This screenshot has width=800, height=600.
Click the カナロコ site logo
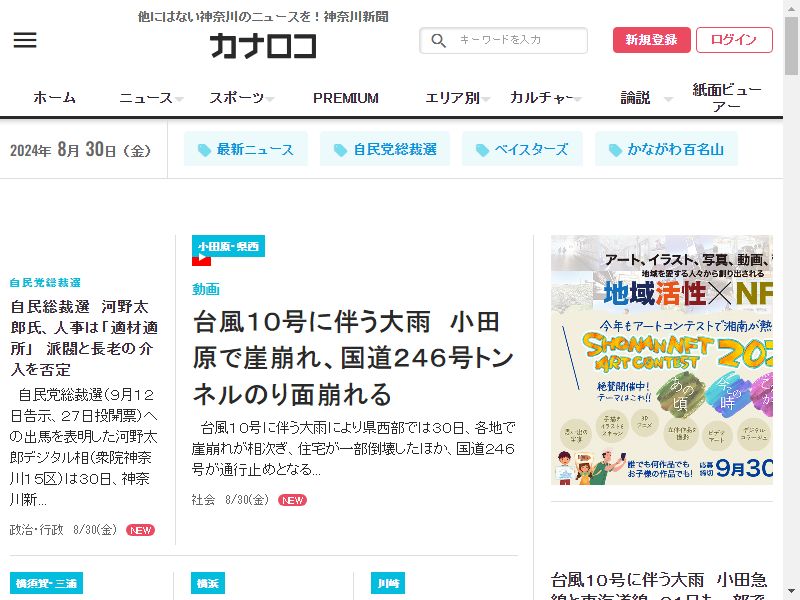coord(263,45)
